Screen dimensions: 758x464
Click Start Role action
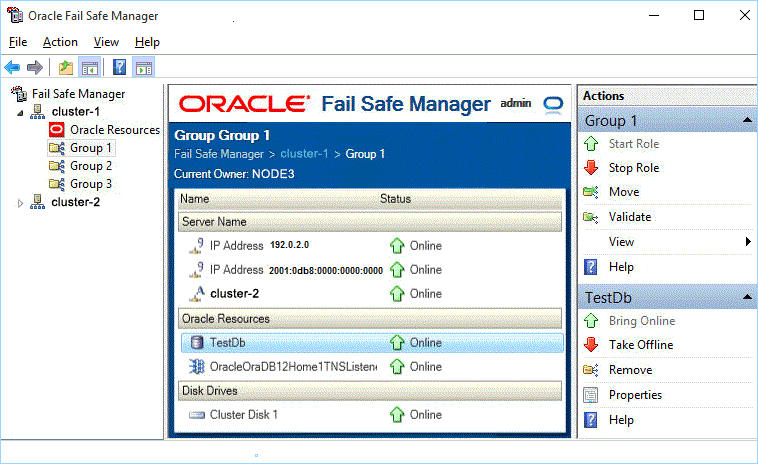[x=634, y=144]
